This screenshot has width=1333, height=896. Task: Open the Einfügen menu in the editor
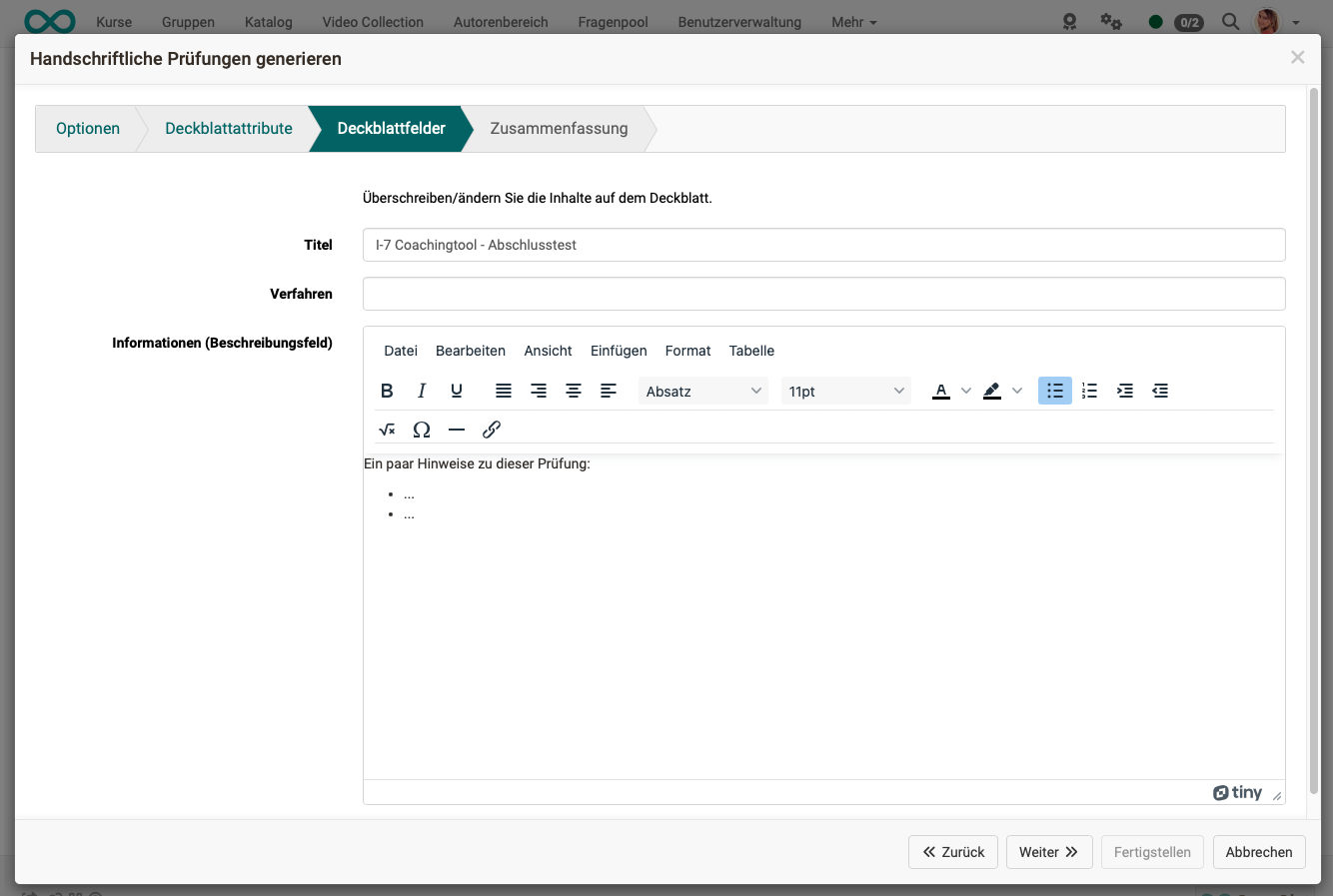pyautogui.click(x=619, y=351)
